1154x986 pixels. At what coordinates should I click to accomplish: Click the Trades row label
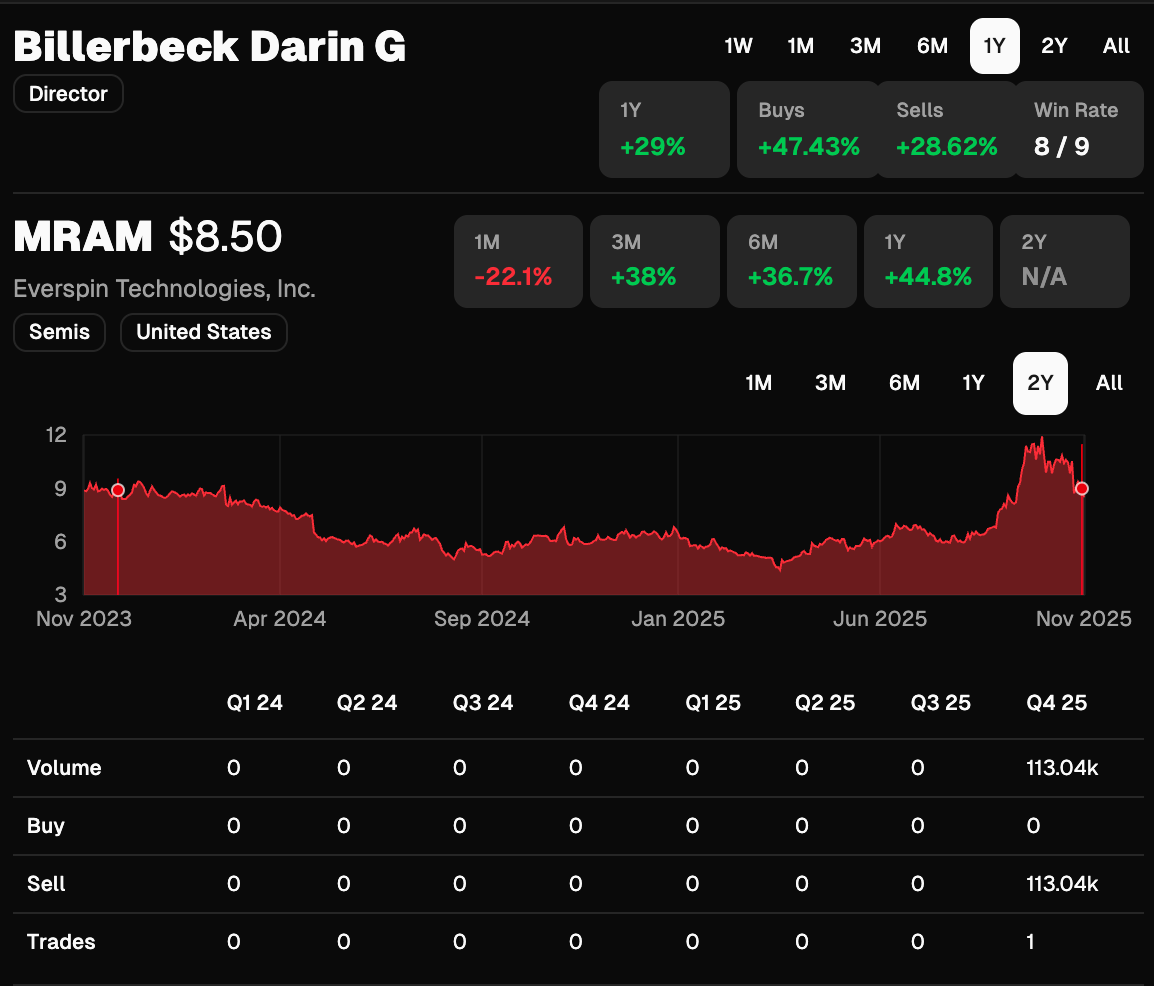pyautogui.click(x=61, y=942)
